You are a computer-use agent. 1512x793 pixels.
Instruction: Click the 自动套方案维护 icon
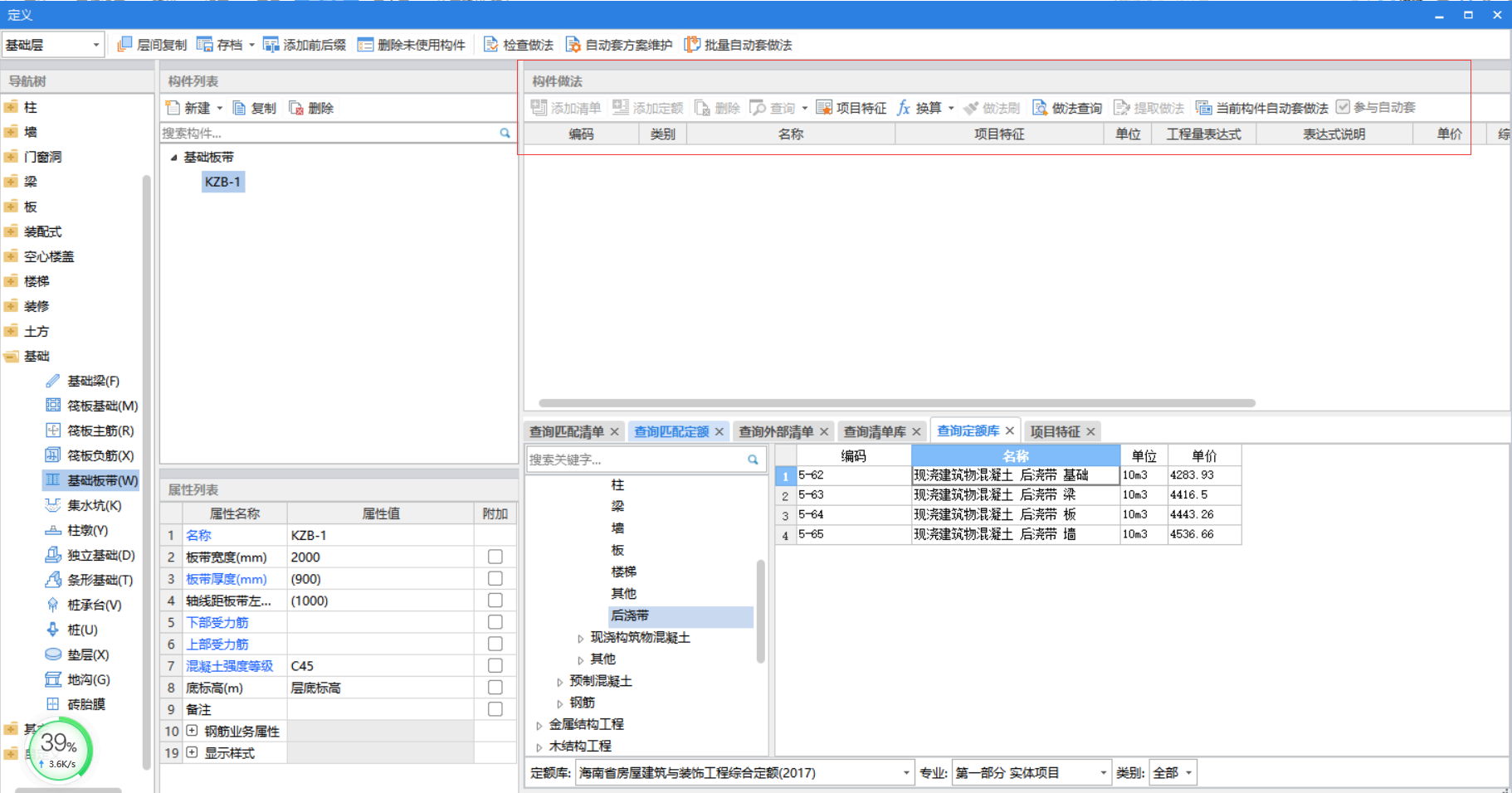tap(573, 45)
